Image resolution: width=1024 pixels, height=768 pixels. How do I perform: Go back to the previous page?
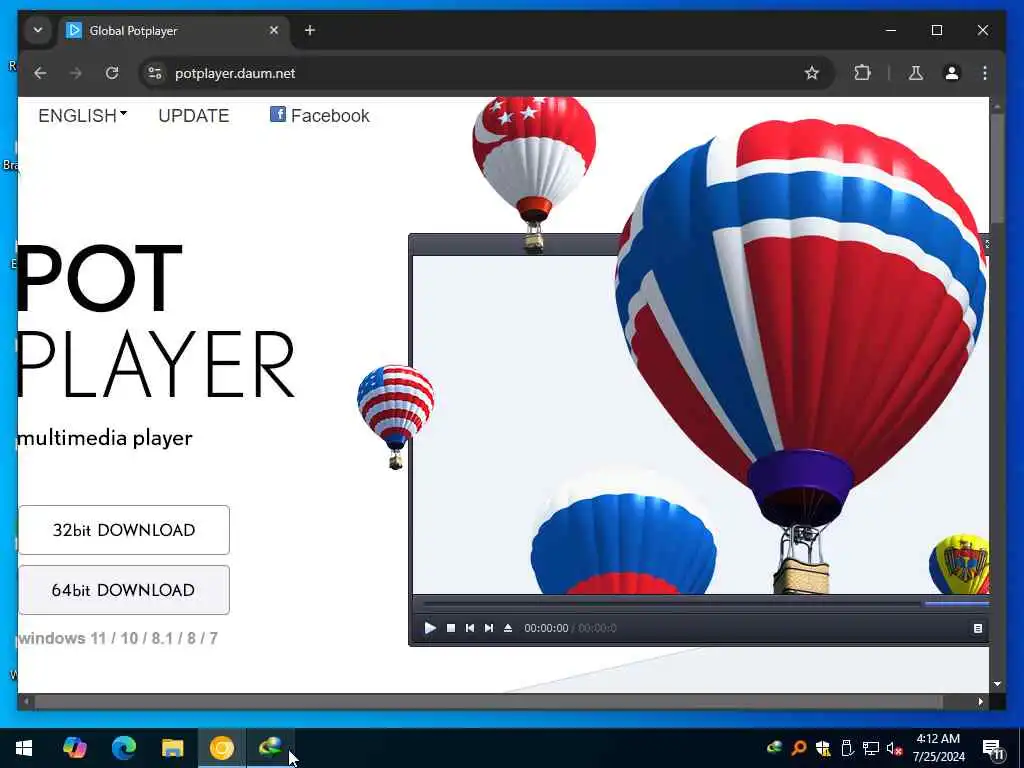[40, 73]
